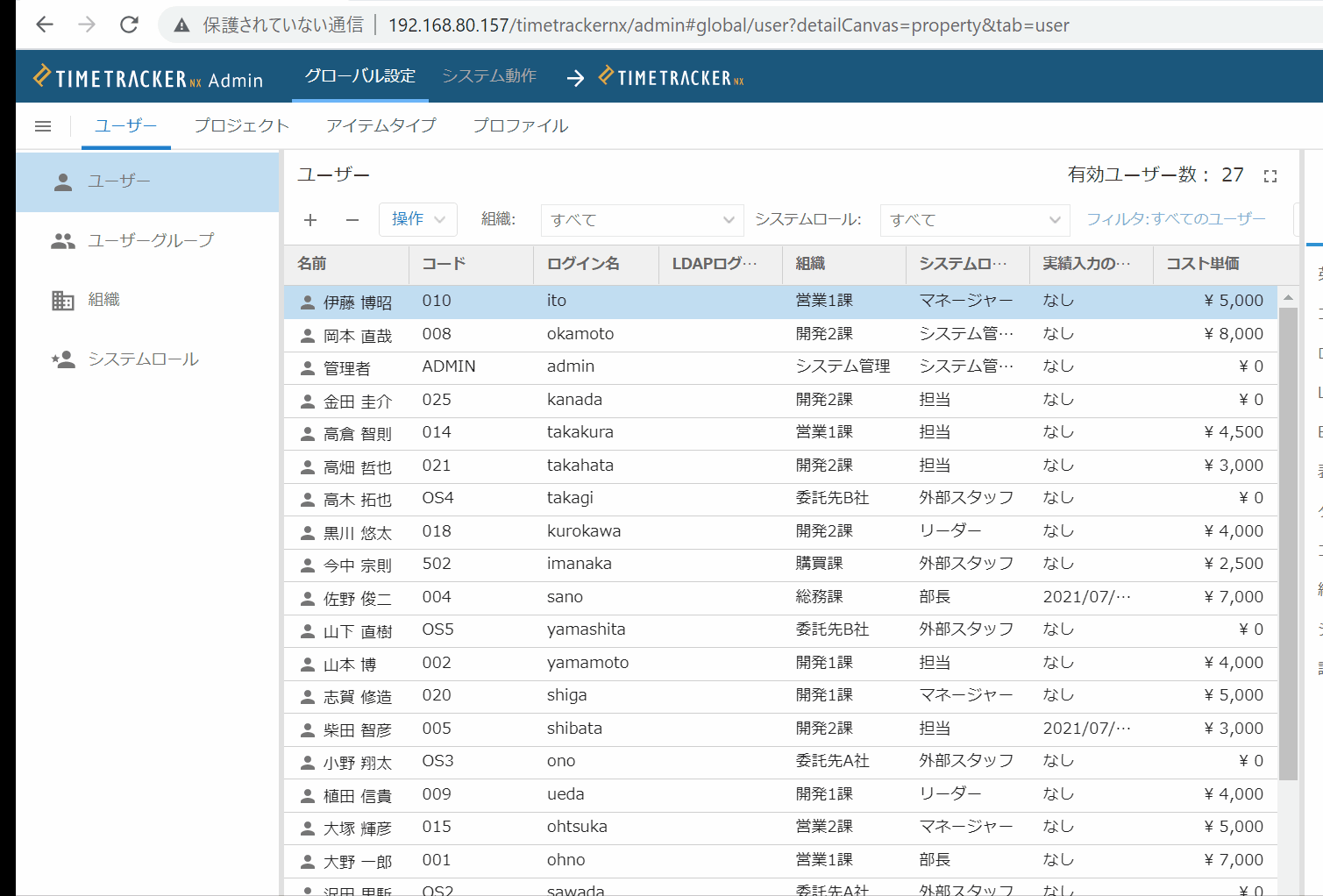This screenshot has height=896, width=1323.
Task: Click the hamburger menu icon
Action: [x=43, y=126]
